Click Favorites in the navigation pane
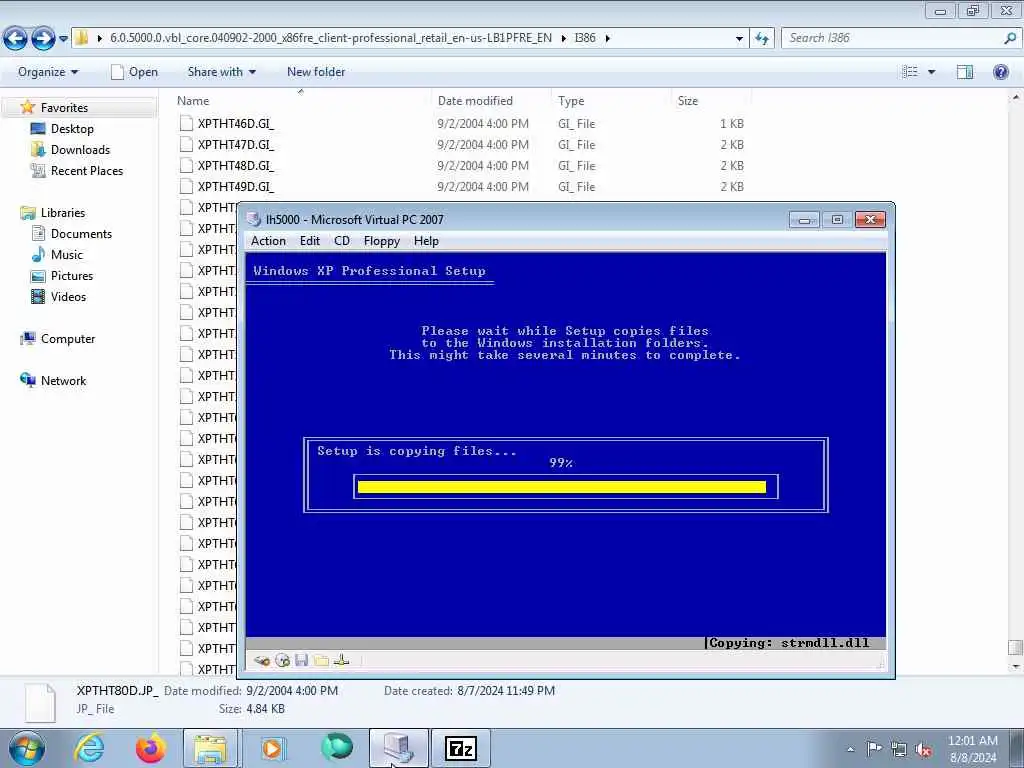Viewport: 1024px width, 768px height. (x=64, y=108)
